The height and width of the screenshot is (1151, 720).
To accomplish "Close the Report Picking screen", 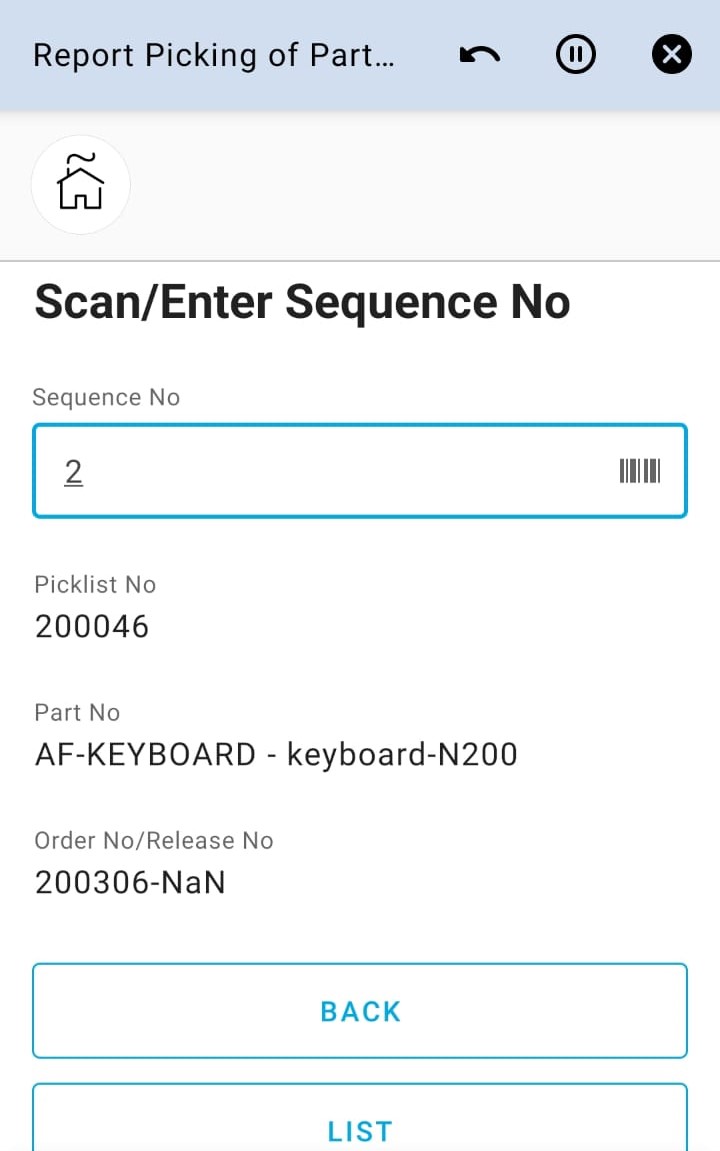I will coord(671,55).
